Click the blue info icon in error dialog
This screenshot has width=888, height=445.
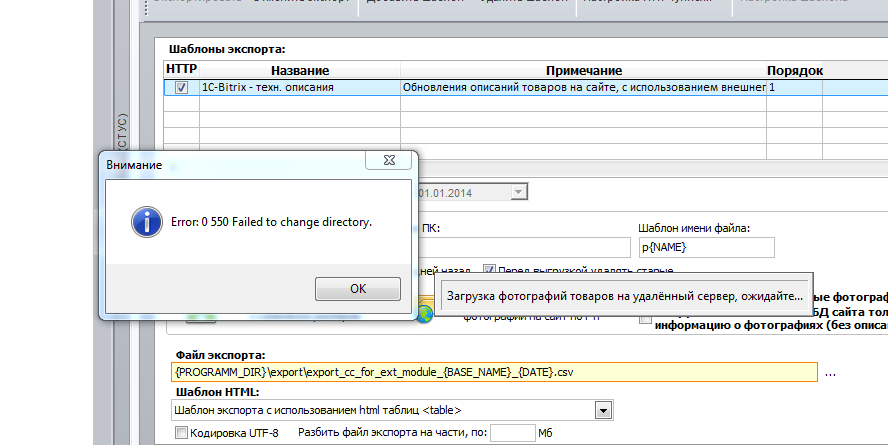tap(147, 222)
